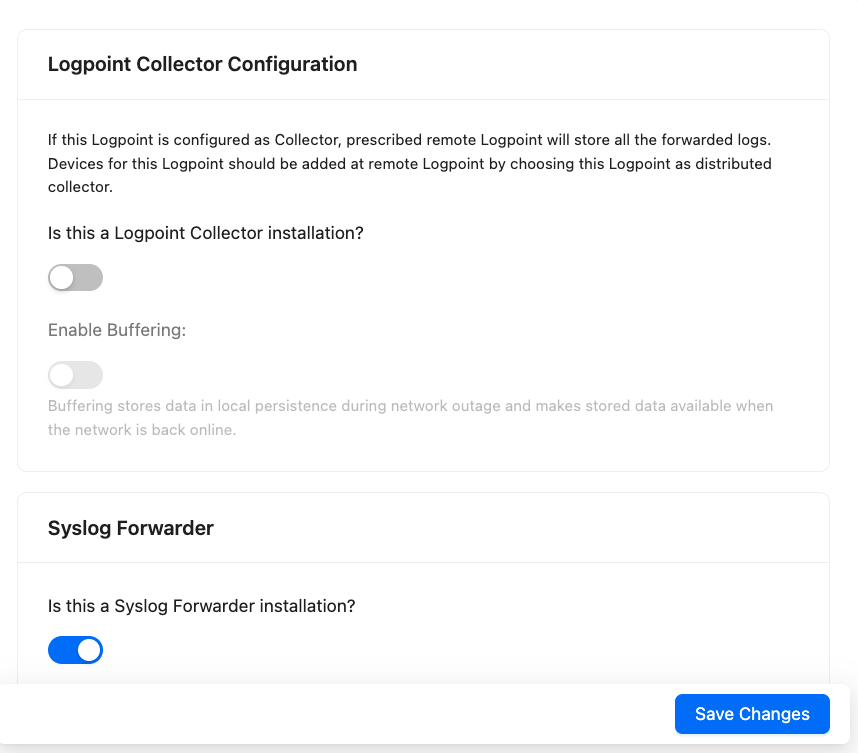
Task: Disable the Syslog Forwarder installation toggle
Action: 75,649
